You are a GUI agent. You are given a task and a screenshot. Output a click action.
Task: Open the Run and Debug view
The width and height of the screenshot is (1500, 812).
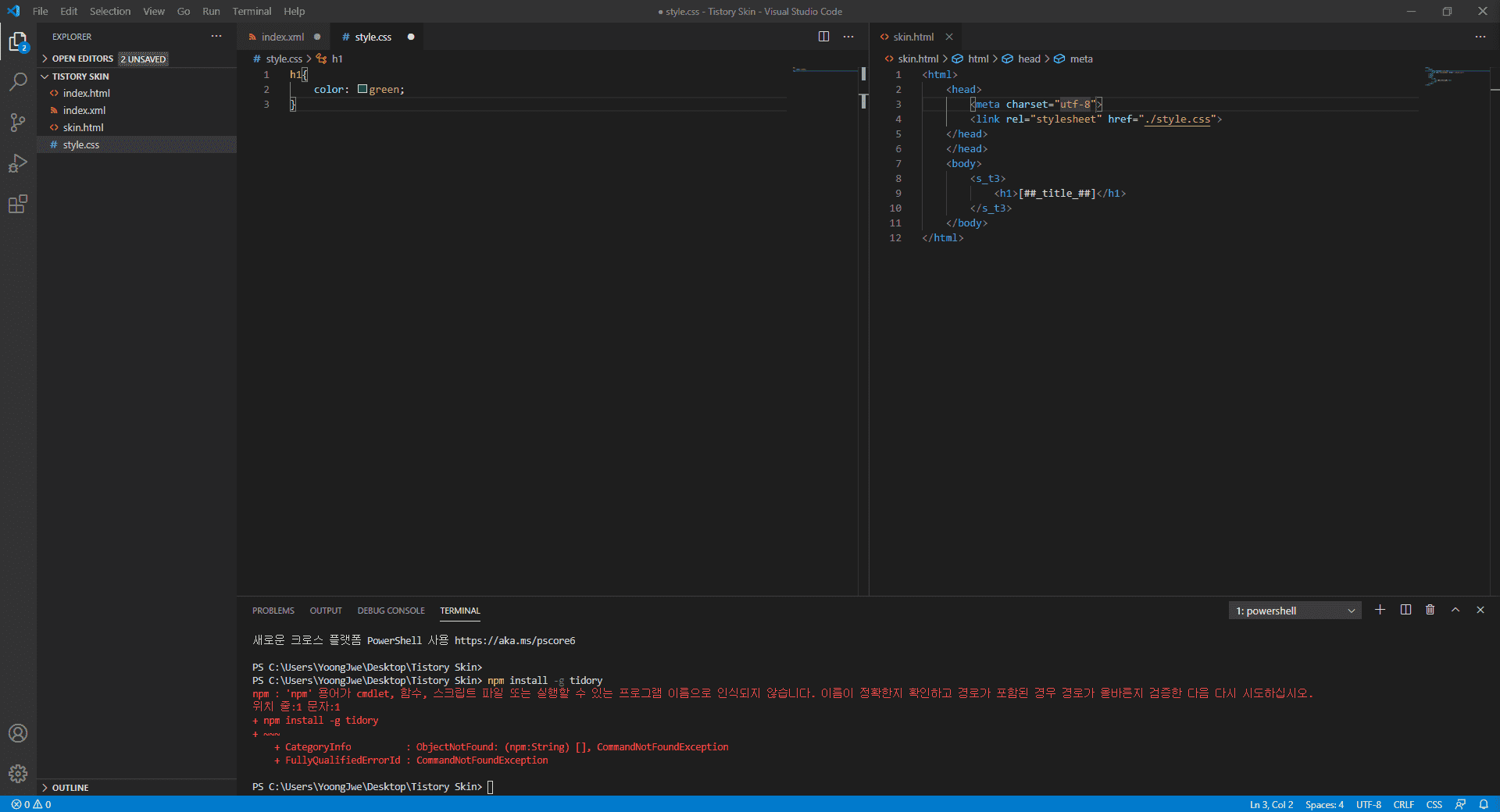[x=18, y=163]
